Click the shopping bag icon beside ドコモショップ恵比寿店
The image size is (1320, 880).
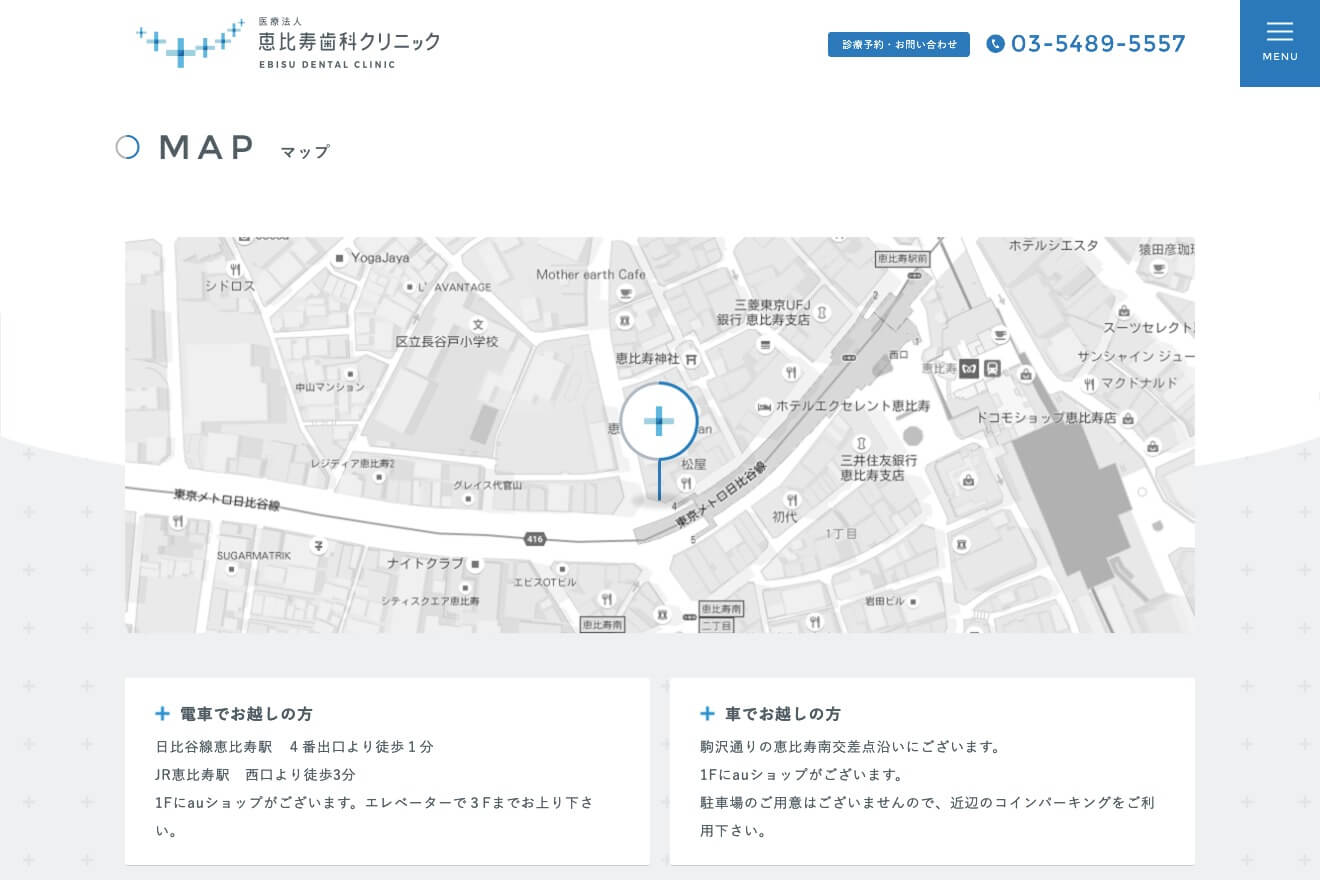[x=1128, y=418]
